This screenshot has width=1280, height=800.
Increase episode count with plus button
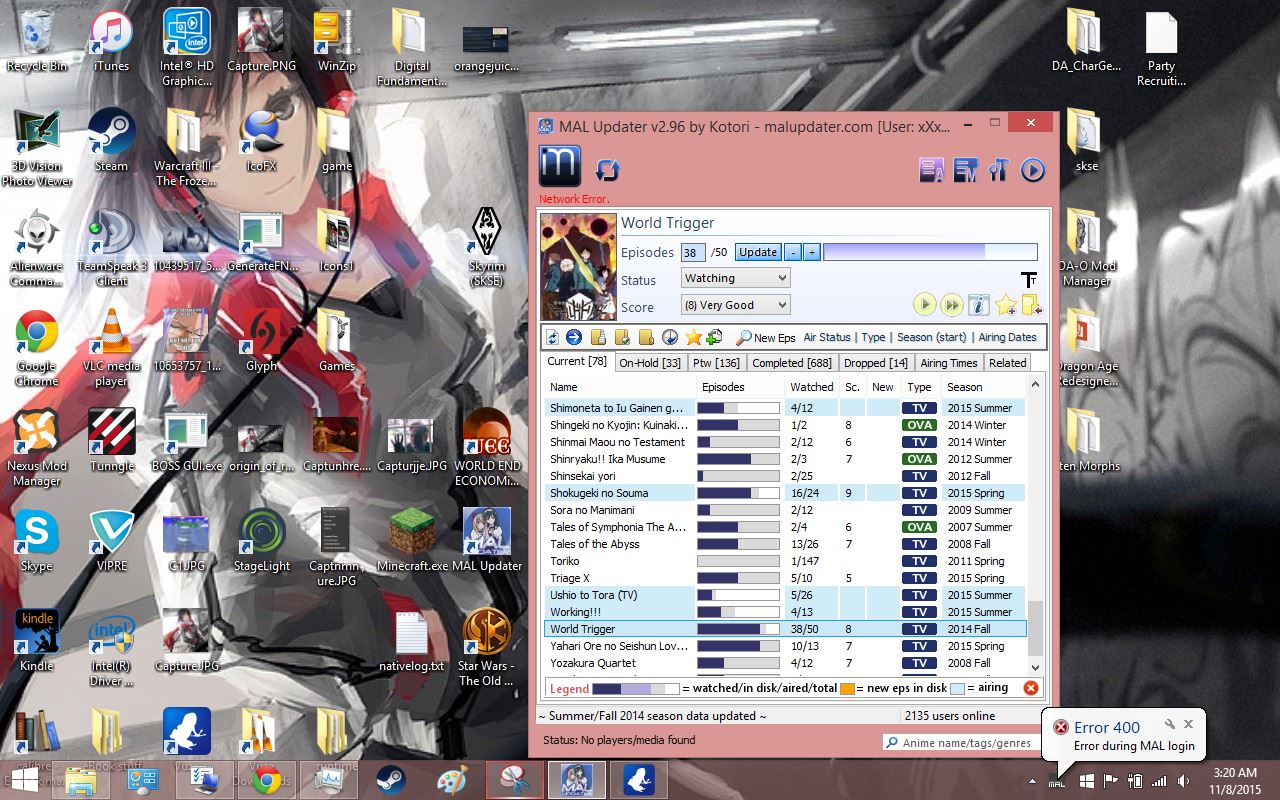click(812, 252)
